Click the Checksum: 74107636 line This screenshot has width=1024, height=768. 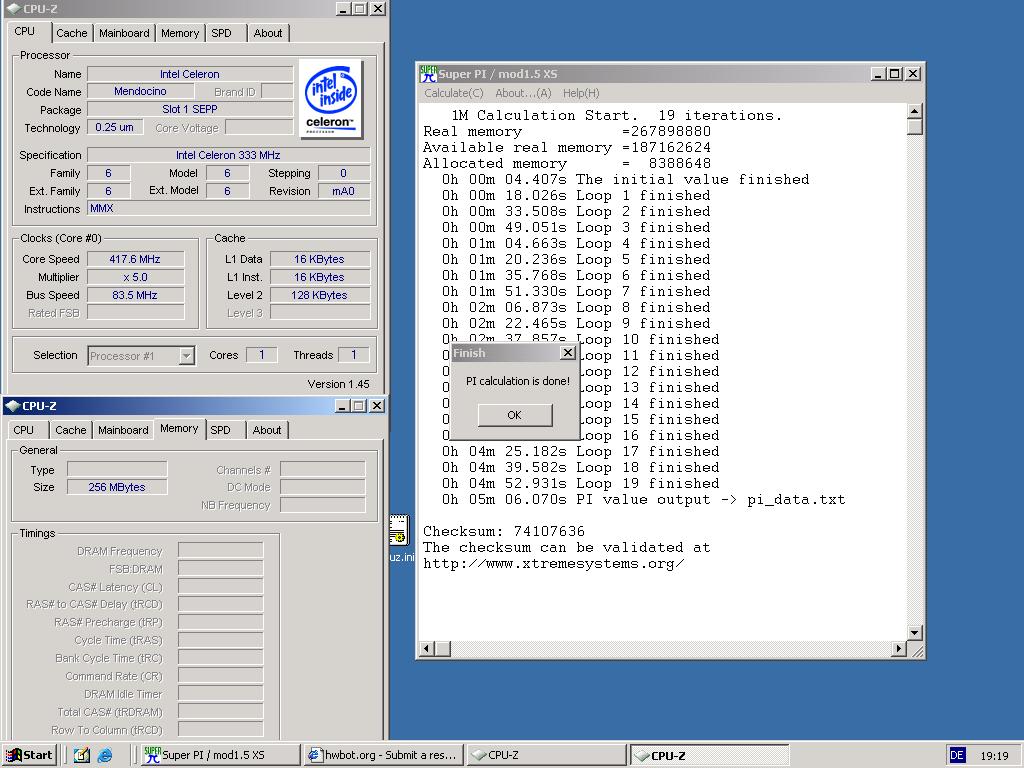click(x=504, y=532)
